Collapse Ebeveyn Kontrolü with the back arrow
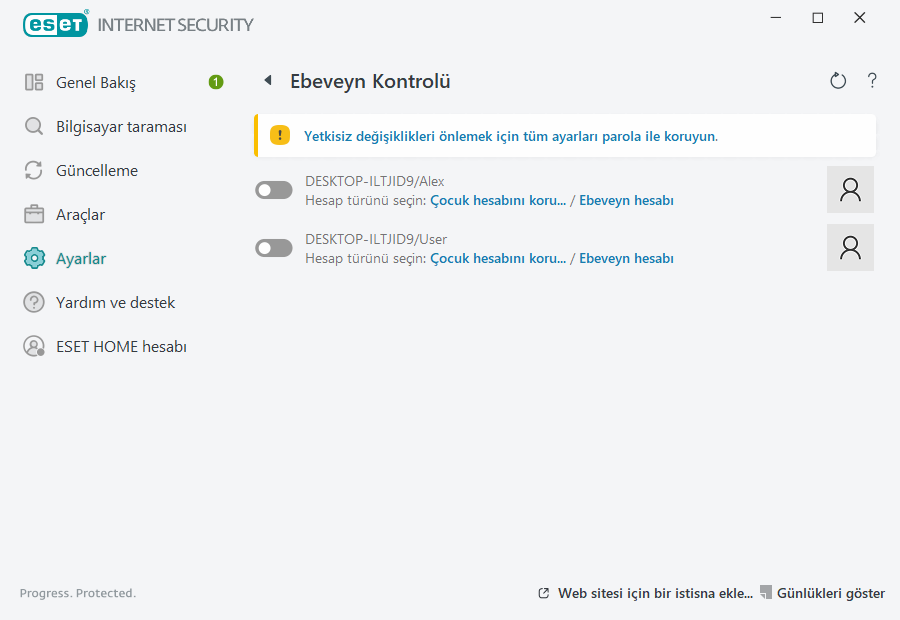Screen dimensions: 900x620 tap(266, 80)
